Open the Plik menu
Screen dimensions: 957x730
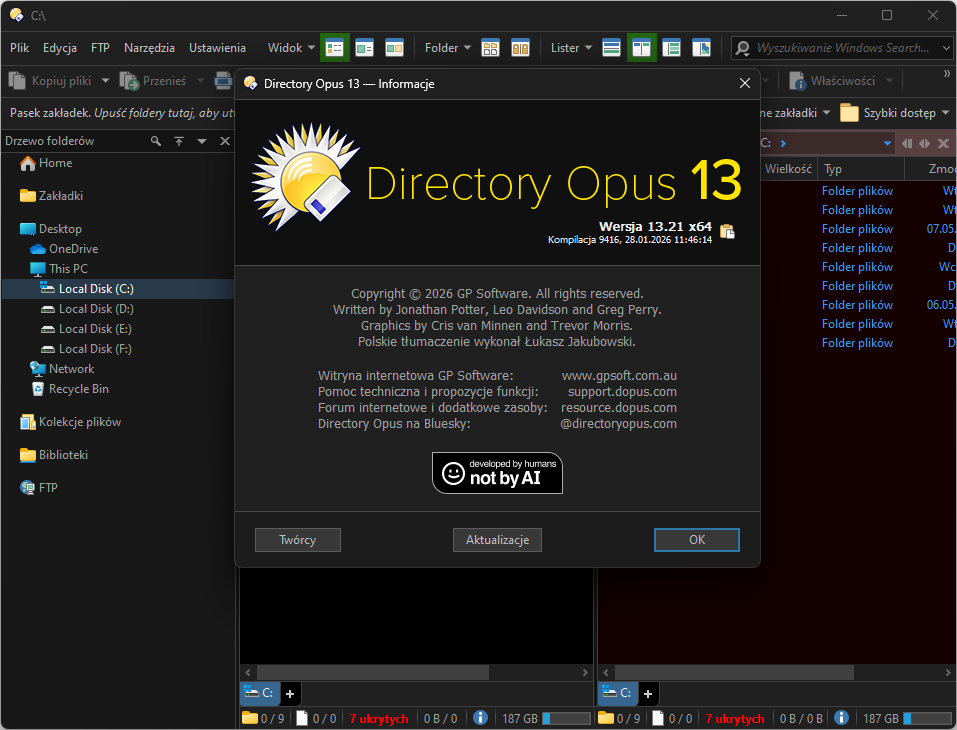coord(20,48)
